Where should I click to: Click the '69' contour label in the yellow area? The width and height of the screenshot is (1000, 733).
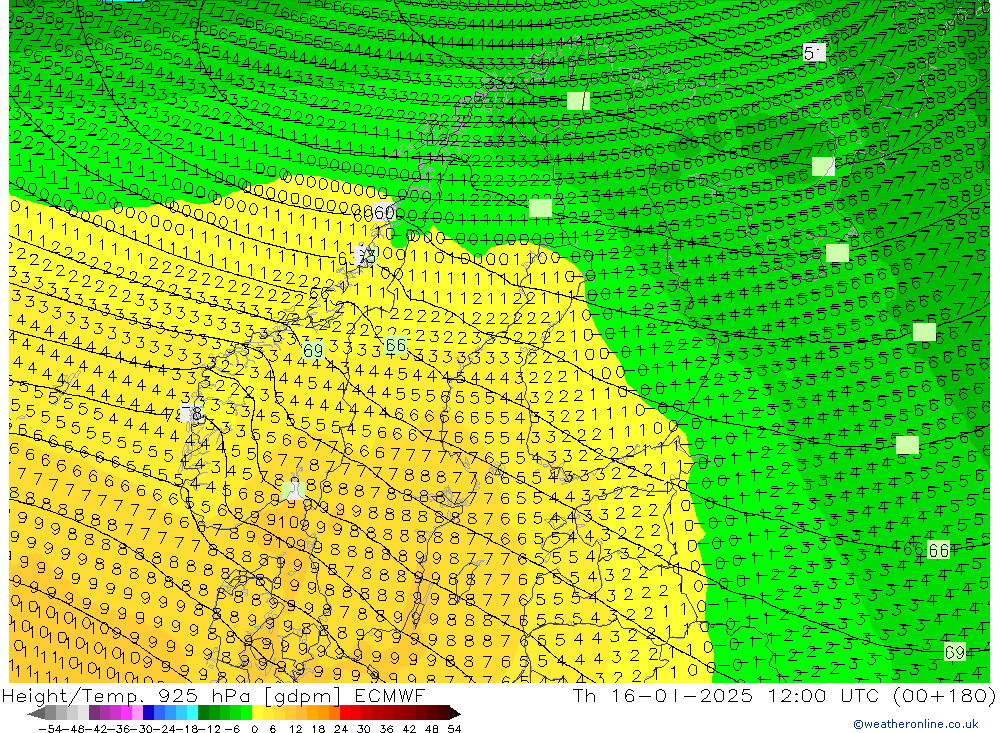[x=313, y=350]
